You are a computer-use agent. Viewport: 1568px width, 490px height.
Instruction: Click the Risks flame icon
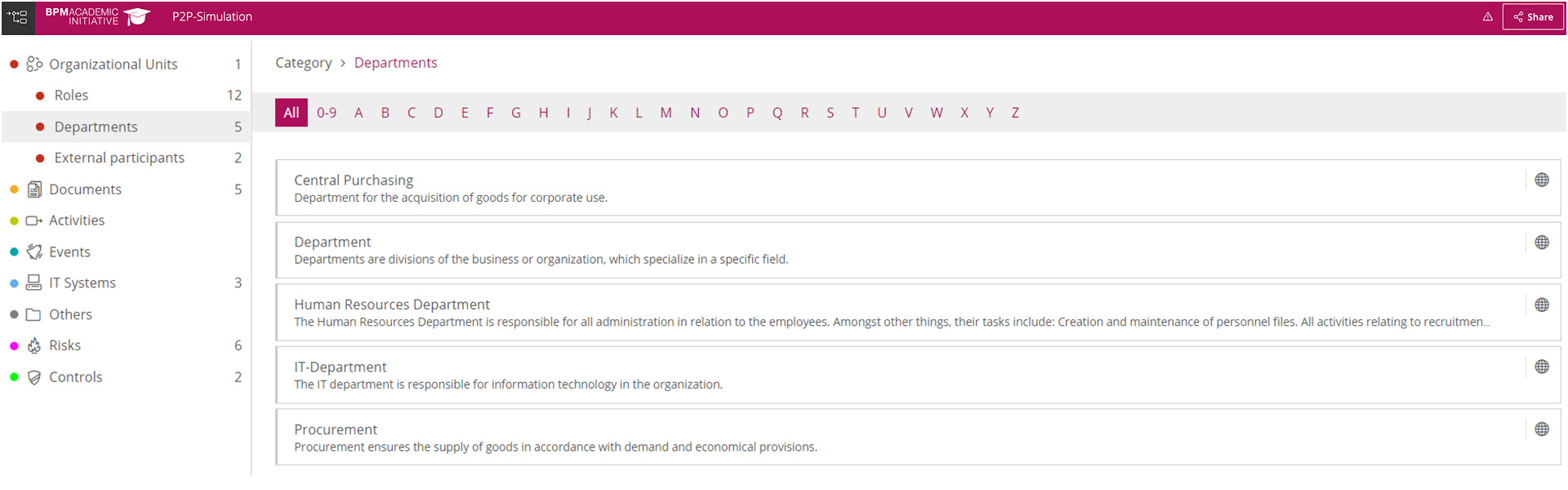pos(34,345)
